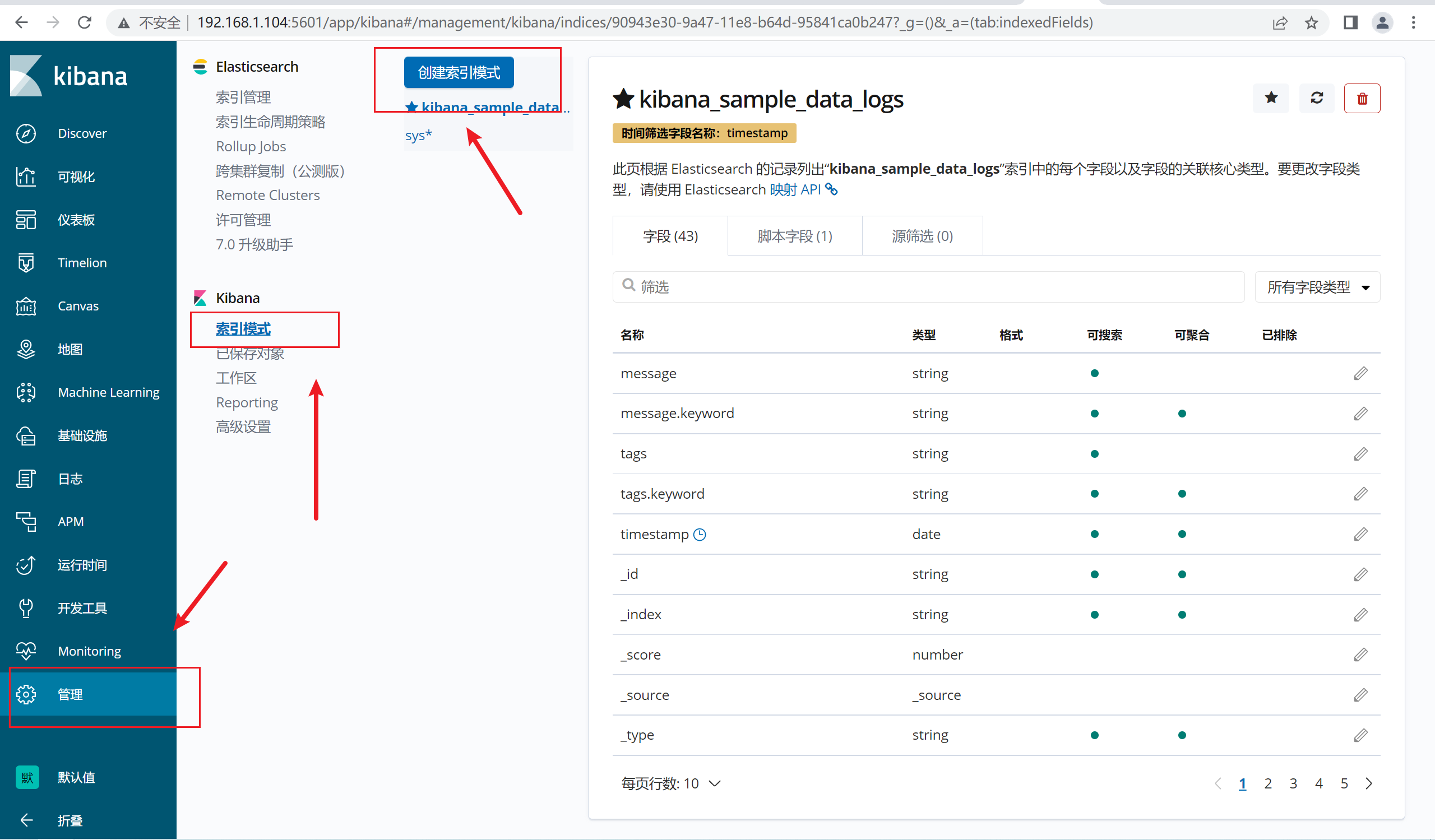The width and height of the screenshot is (1435, 840).
Task: Open the 每页行数 rows per page dropdown
Action: point(671,783)
